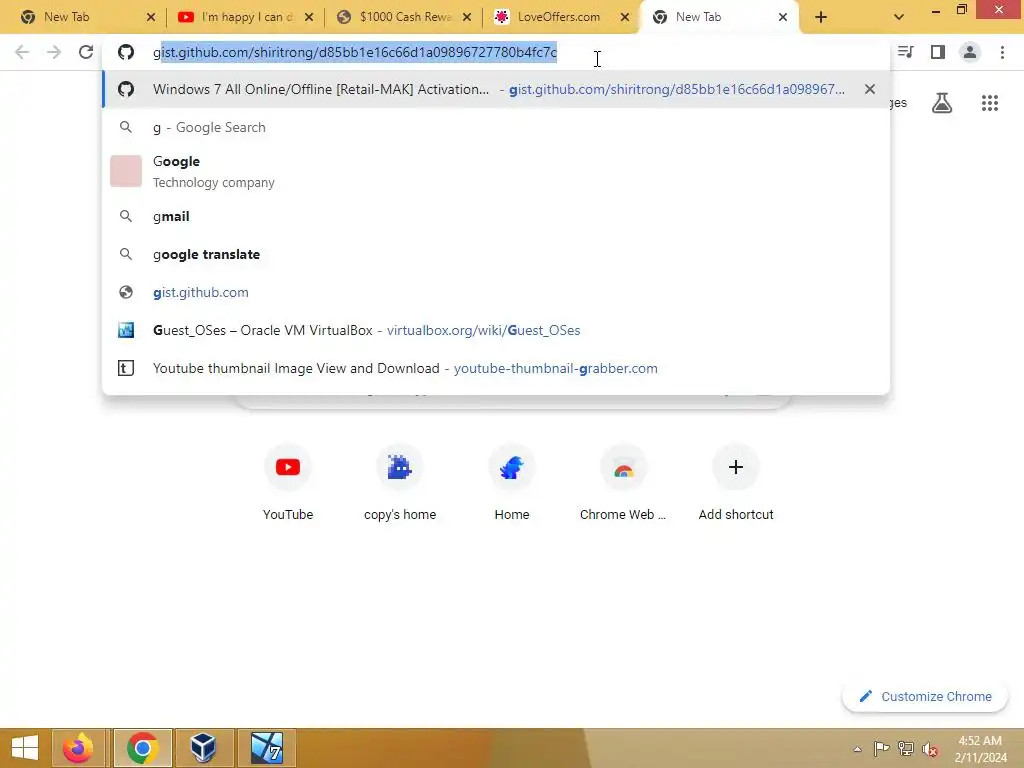
Task: Open the Home shortcut tile
Action: point(511,483)
